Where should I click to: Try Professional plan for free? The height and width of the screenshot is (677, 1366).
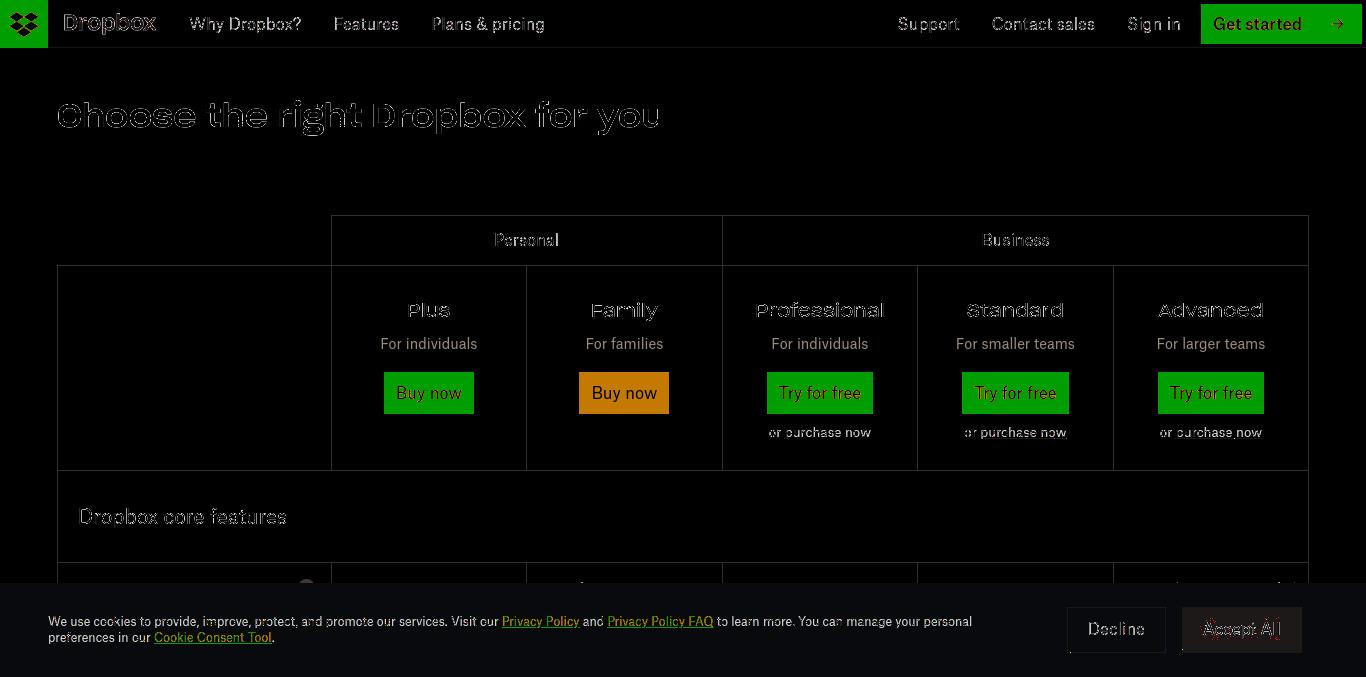coord(820,393)
